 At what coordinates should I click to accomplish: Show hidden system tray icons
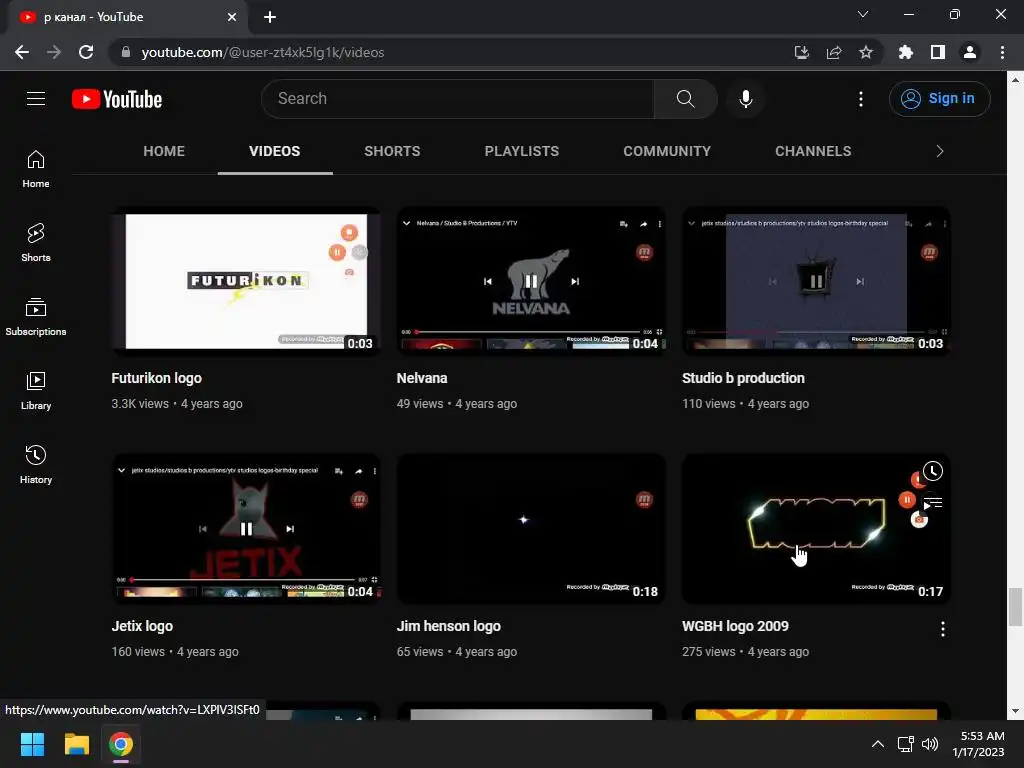pyautogui.click(x=878, y=744)
